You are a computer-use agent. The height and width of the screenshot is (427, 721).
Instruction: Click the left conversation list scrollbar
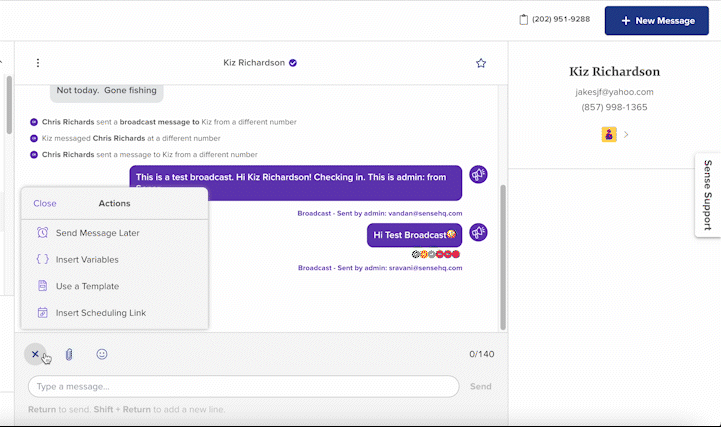(x=9, y=105)
